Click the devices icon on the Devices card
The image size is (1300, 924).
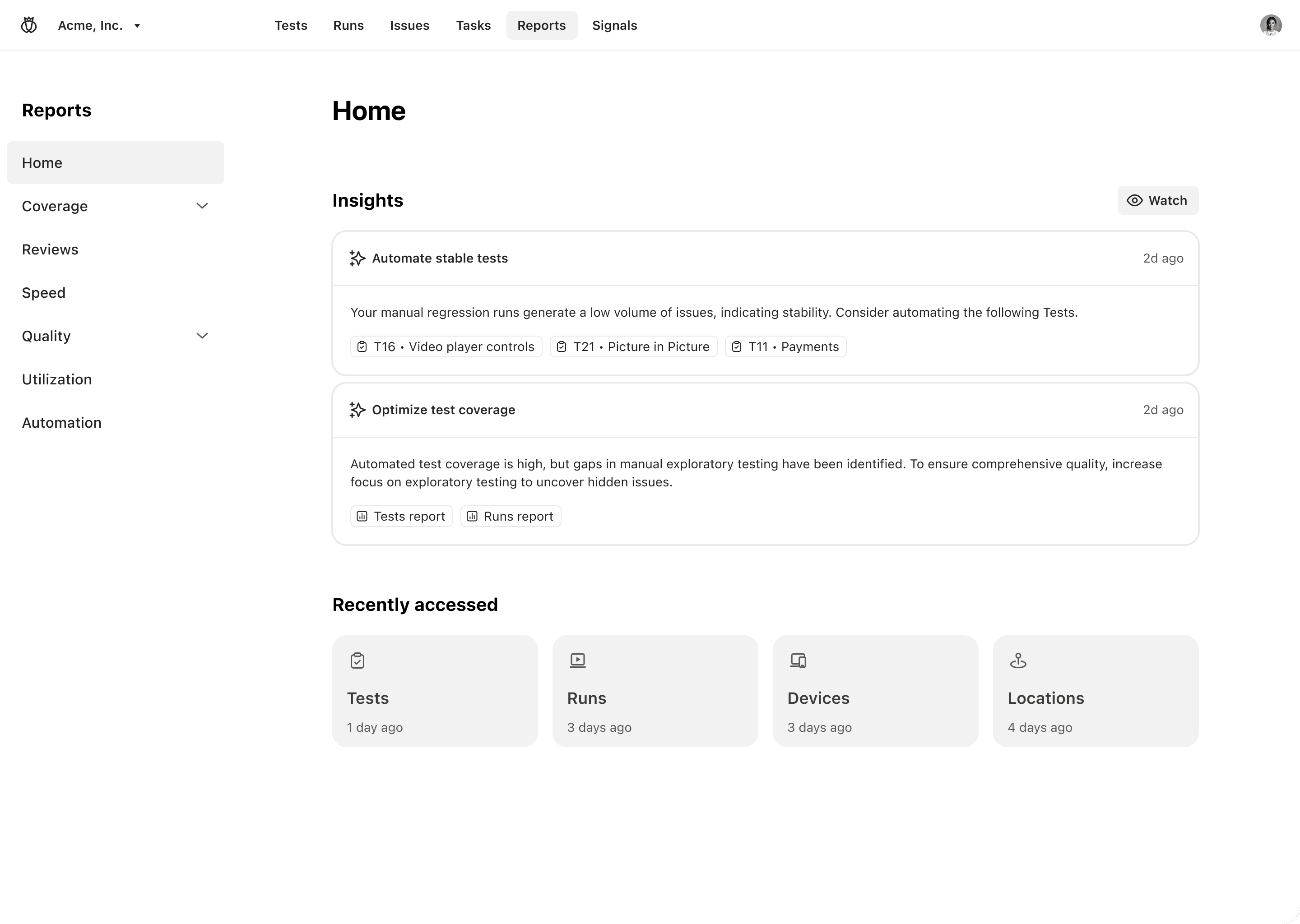pyautogui.click(x=798, y=660)
